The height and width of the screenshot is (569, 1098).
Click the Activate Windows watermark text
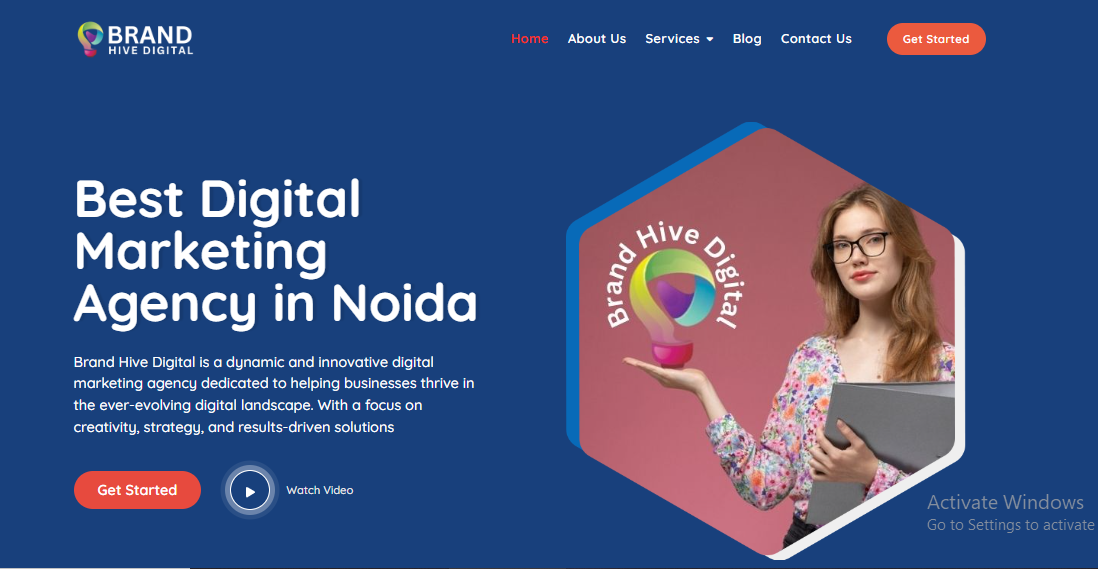[x=1005, y=502]
